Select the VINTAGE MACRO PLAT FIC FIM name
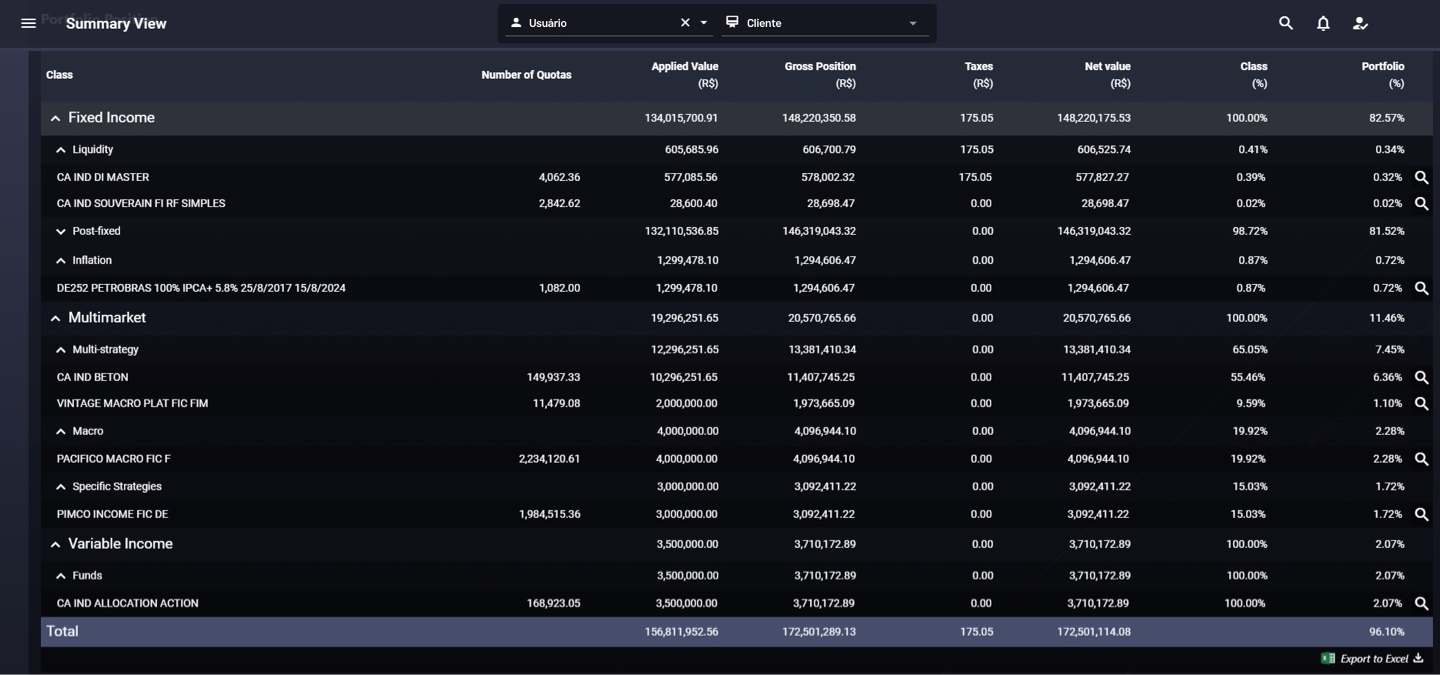The height and width of the screenshot is (675, 1440). click(132, 403)
